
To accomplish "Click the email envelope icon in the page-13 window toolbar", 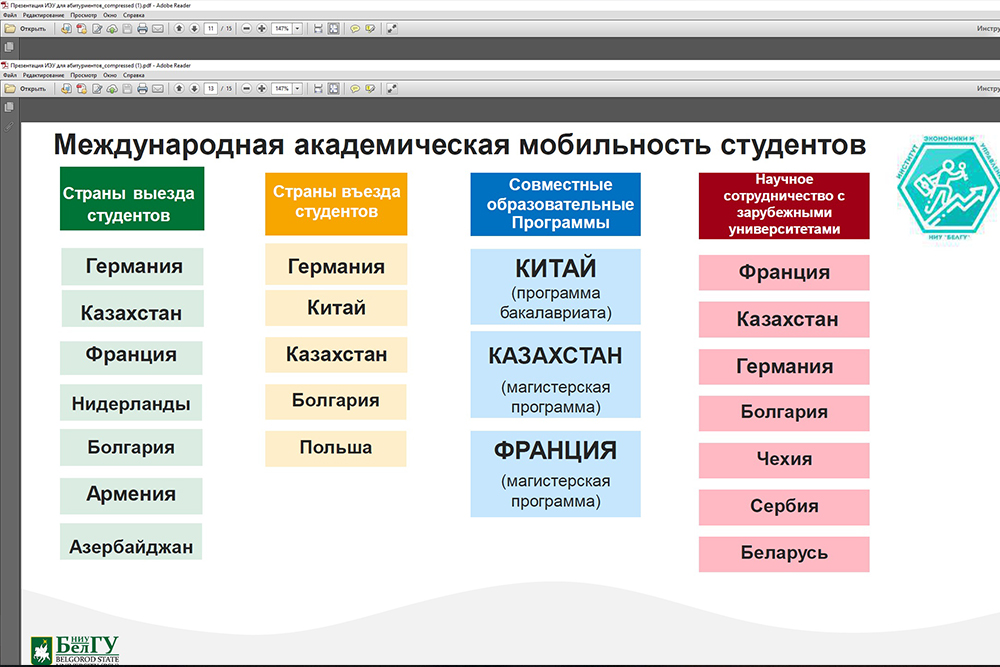I will point(158,89).
